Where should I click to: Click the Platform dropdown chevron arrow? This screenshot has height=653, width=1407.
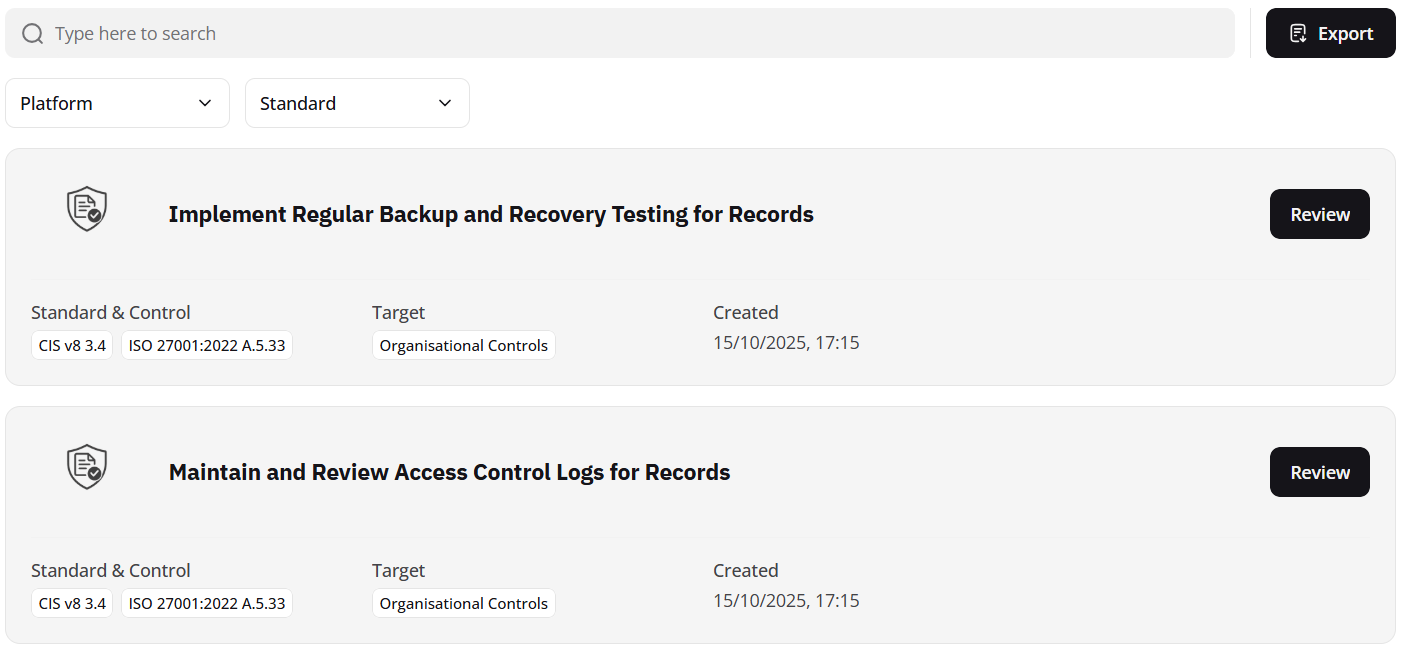[205, 103]
